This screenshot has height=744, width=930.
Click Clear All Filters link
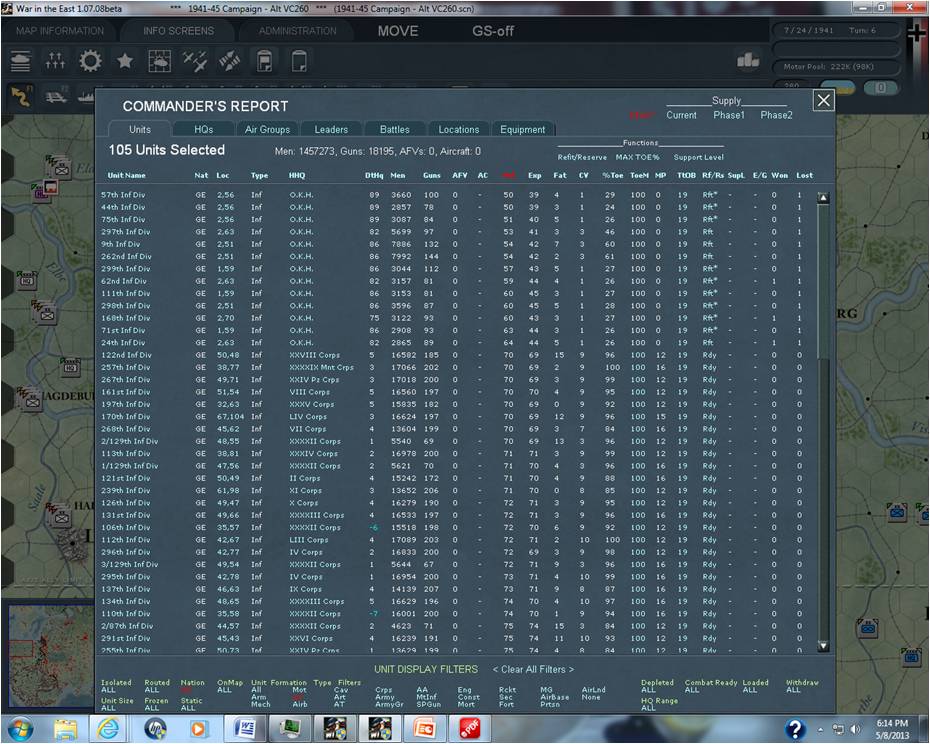coord(533,669)
